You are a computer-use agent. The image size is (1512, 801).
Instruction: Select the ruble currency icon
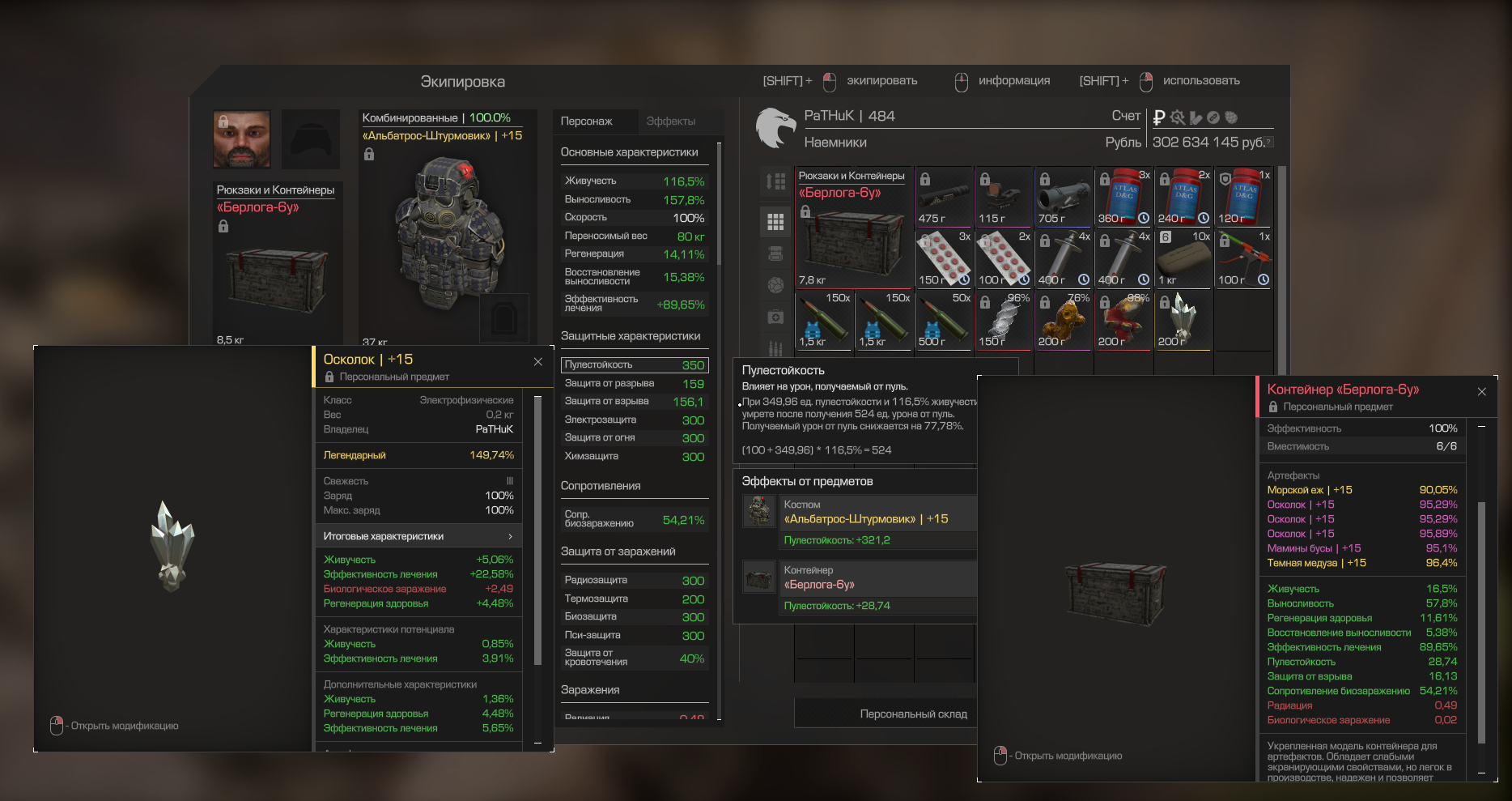1159,117
